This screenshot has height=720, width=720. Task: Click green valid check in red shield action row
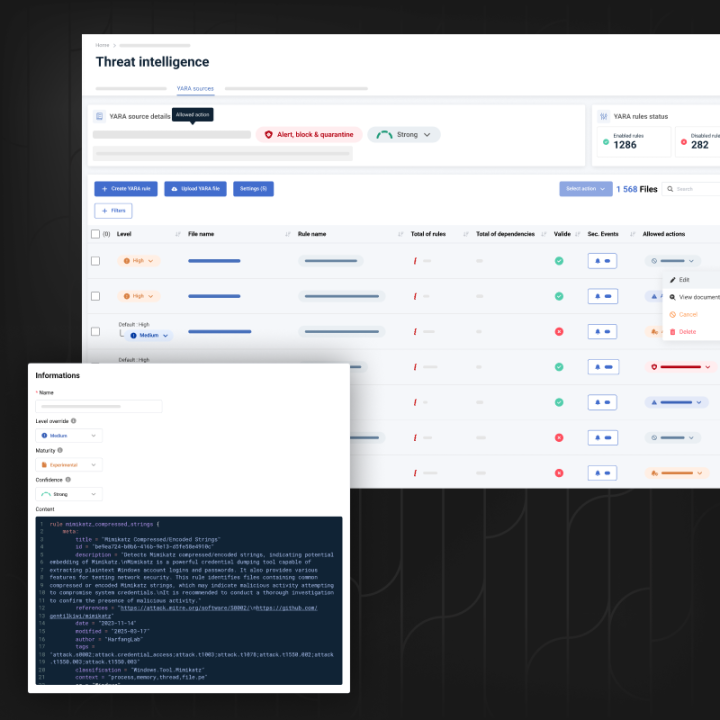559,367
